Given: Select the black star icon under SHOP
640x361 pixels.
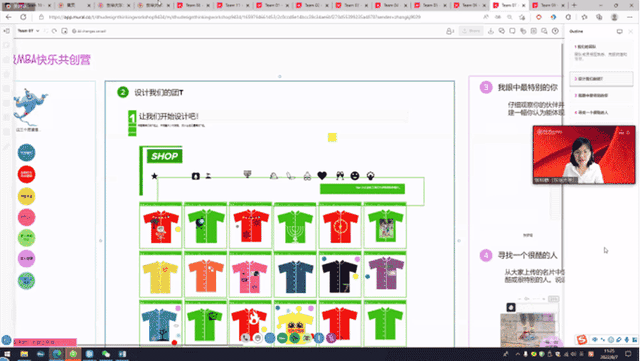Looking at the screenshot, I should tap(154, 176).
